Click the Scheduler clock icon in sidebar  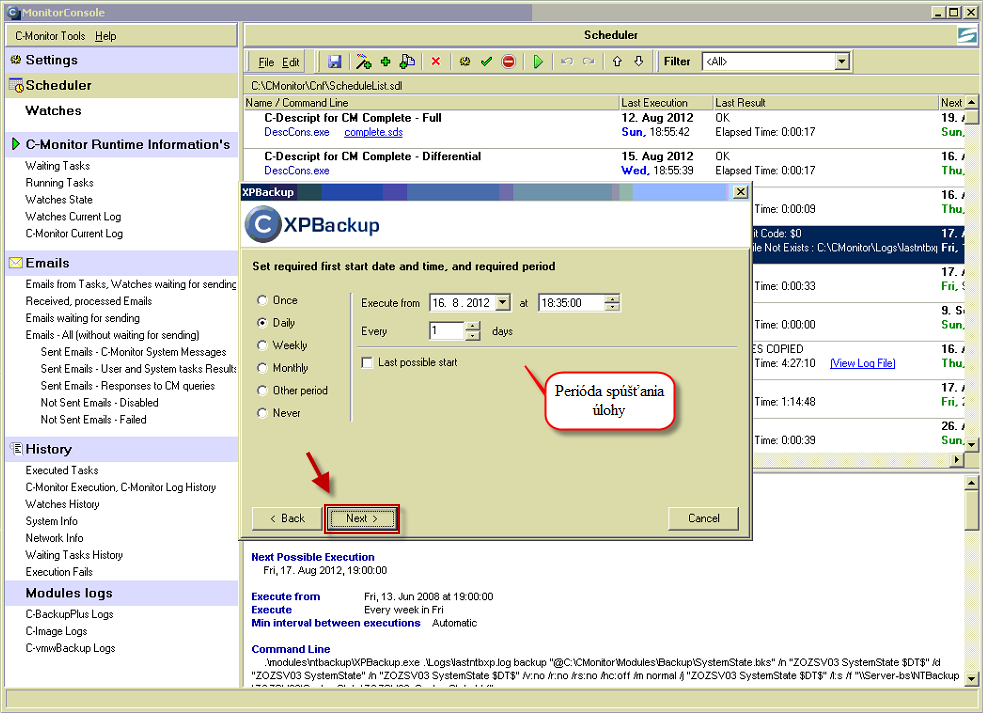[x=16, y=86]
